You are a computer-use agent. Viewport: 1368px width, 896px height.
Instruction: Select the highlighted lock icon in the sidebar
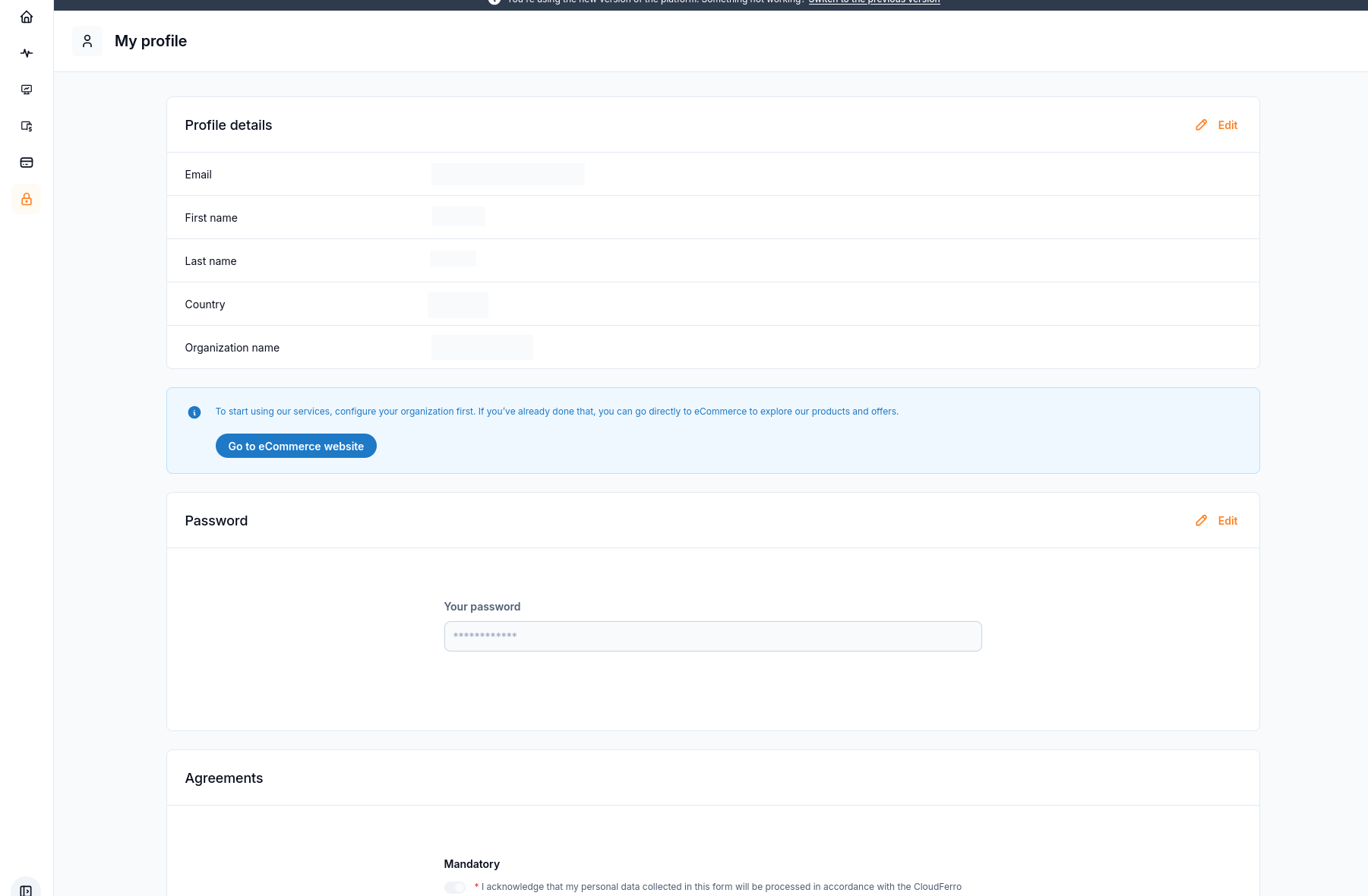pos(27,199)
